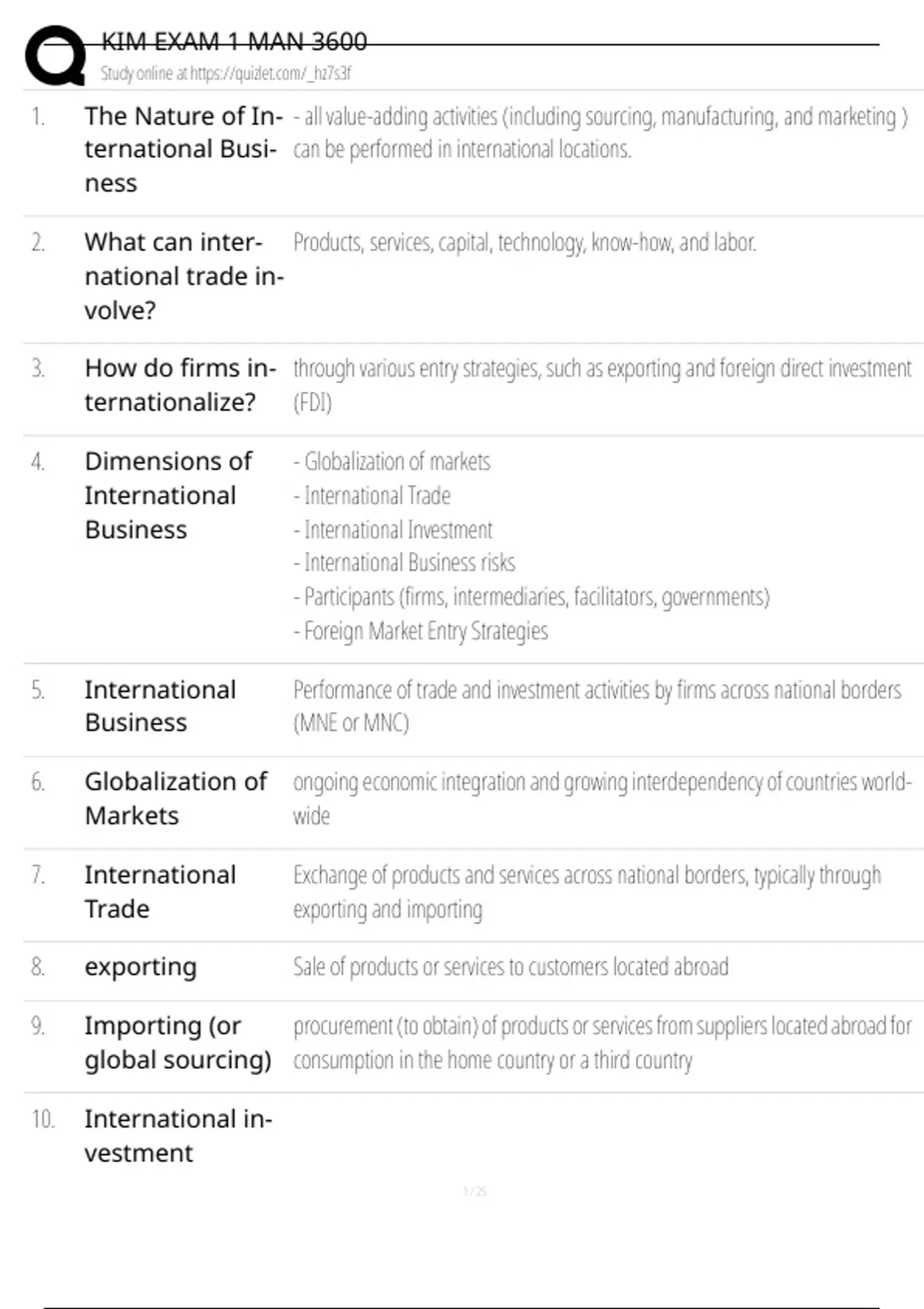Viewport: 924px width, 1309px height.
Task: Click the 'Importing (or global sourcing)' term
Action: click(178, 1043)
